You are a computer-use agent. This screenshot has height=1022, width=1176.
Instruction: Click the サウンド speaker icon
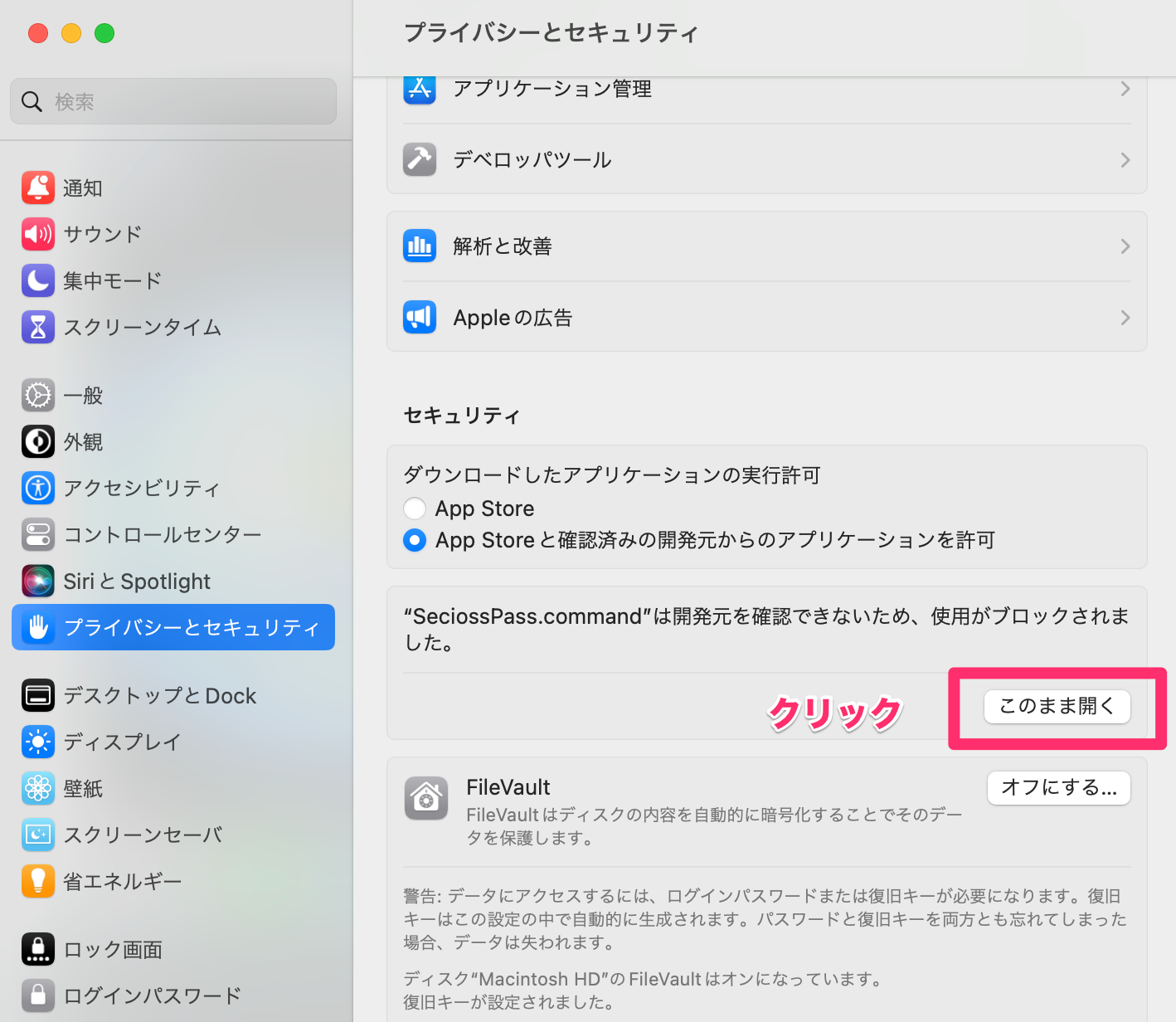pyautogui.click(x=38, y=235)
